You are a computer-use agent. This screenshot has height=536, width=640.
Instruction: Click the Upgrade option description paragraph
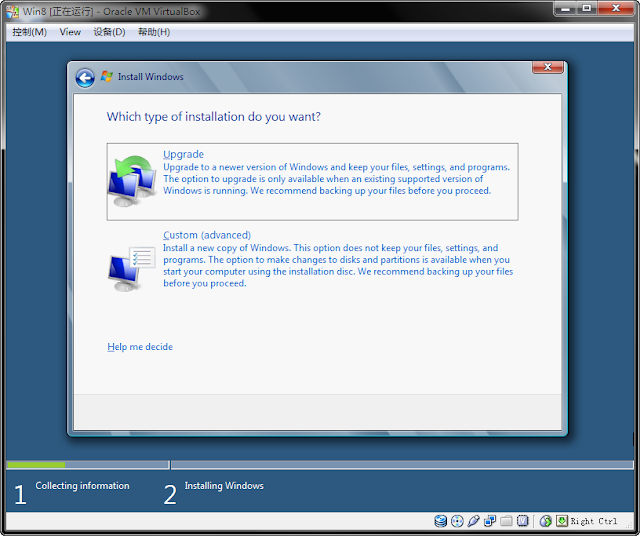point(336,179)
